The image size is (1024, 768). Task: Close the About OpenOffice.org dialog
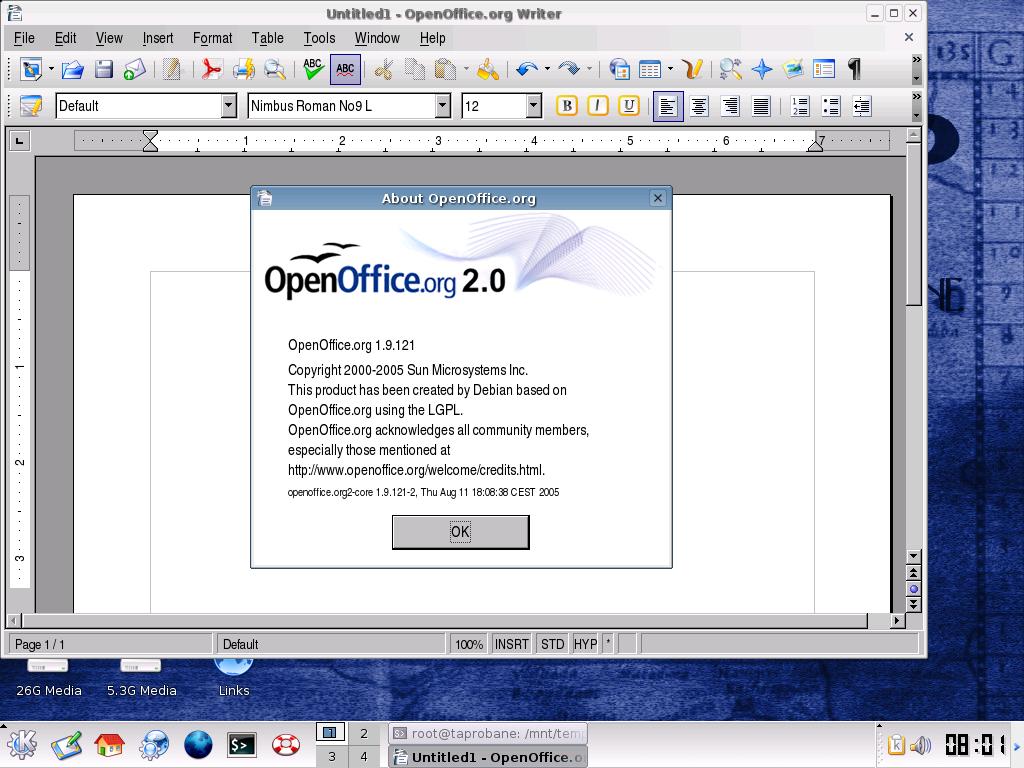click(x=658, y=198)
